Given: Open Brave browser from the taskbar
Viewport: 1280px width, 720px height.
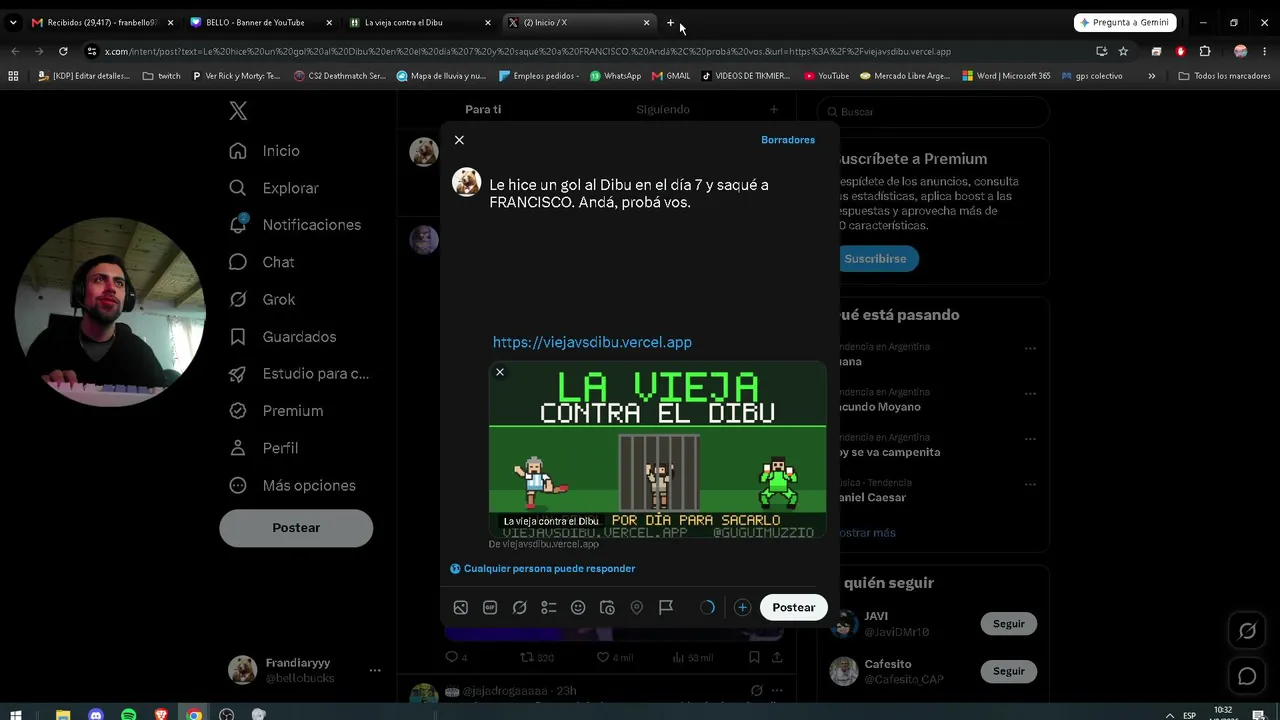Looking at the screenshot, I should point(161,715).
